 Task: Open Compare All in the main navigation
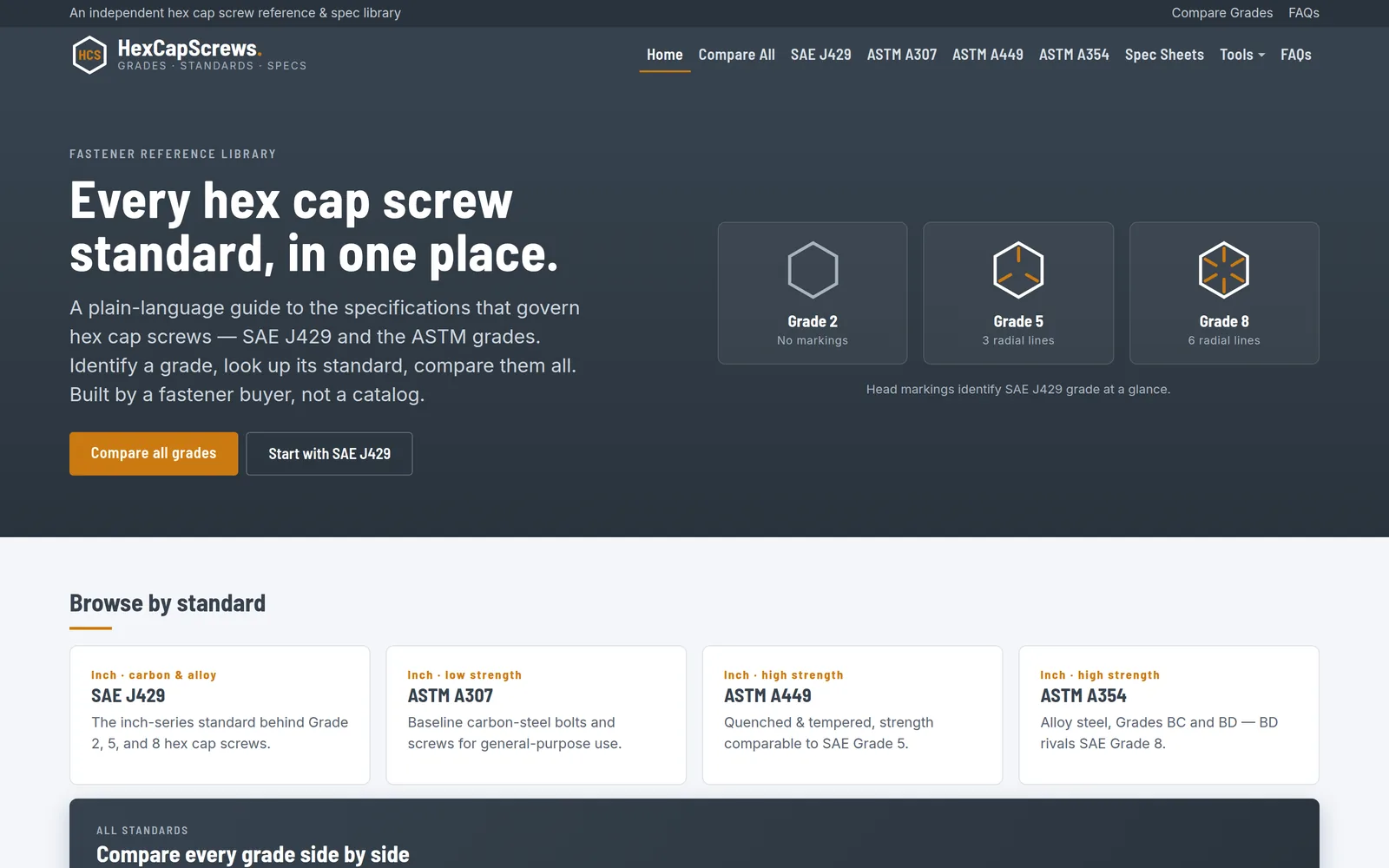[736, 55]
